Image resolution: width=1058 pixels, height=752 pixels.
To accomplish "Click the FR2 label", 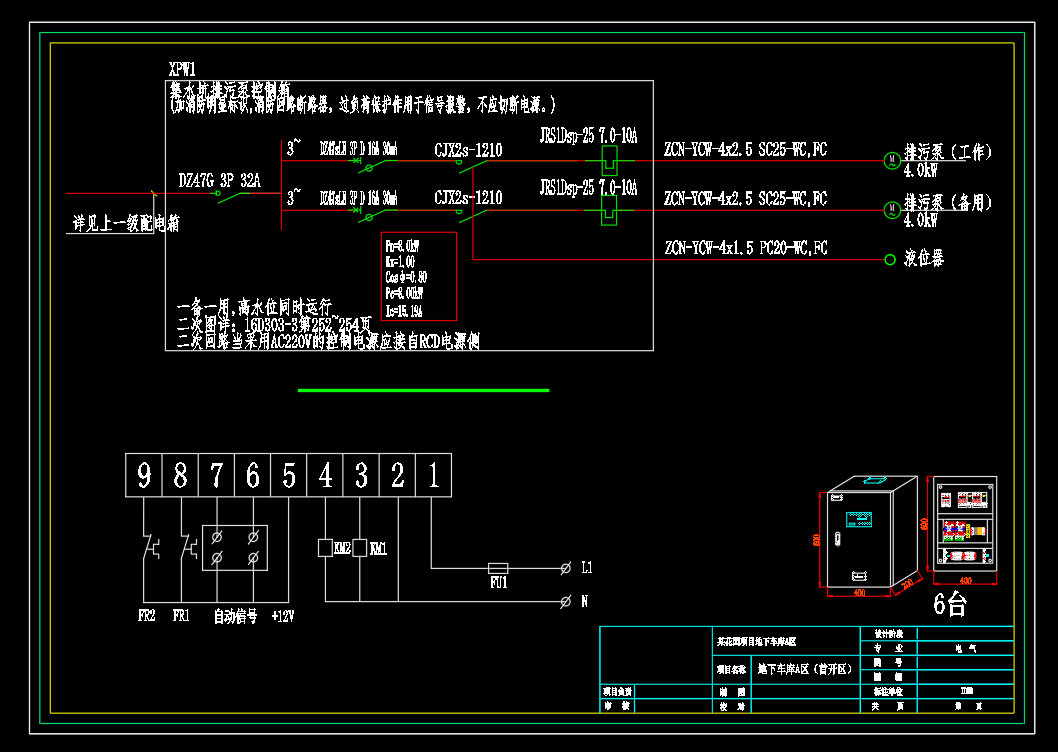I will pos(146,616).
